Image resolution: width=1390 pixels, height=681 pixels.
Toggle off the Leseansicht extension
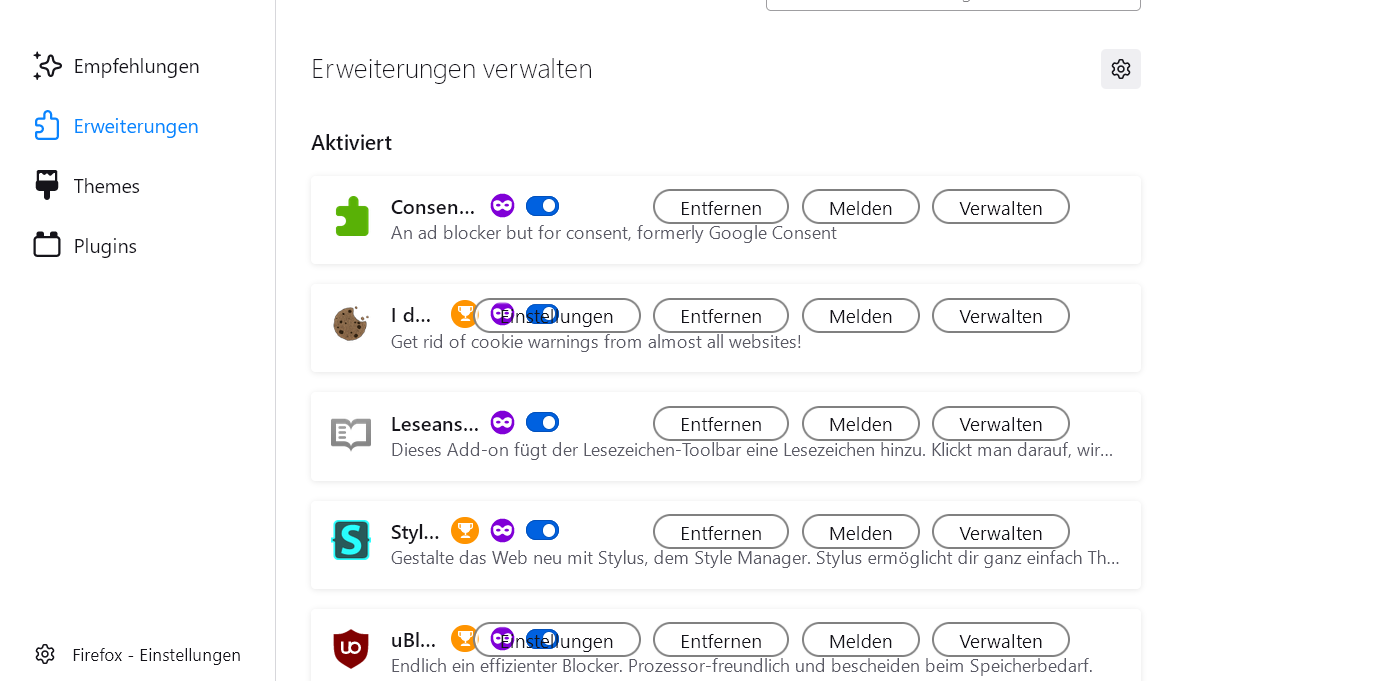[542, 423]
